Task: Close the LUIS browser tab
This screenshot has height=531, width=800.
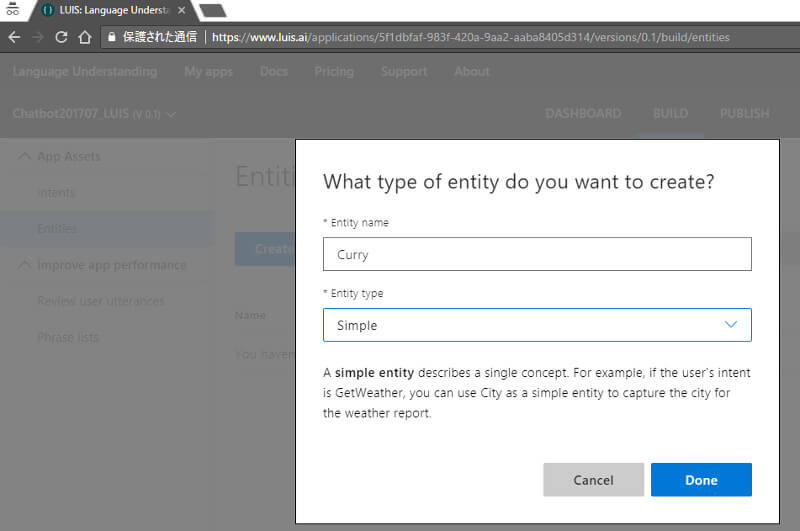Action: pos(182,10)
